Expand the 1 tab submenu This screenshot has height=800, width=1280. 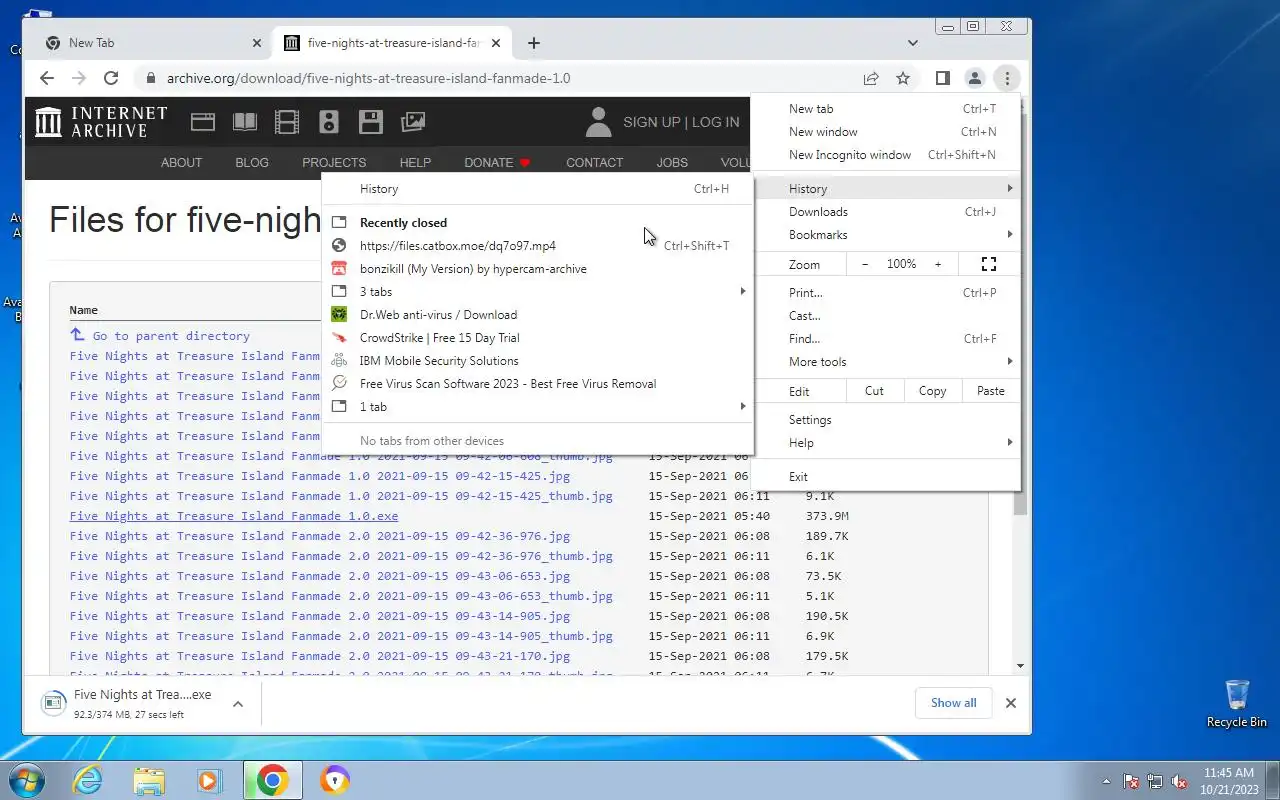tap(540, 407)
